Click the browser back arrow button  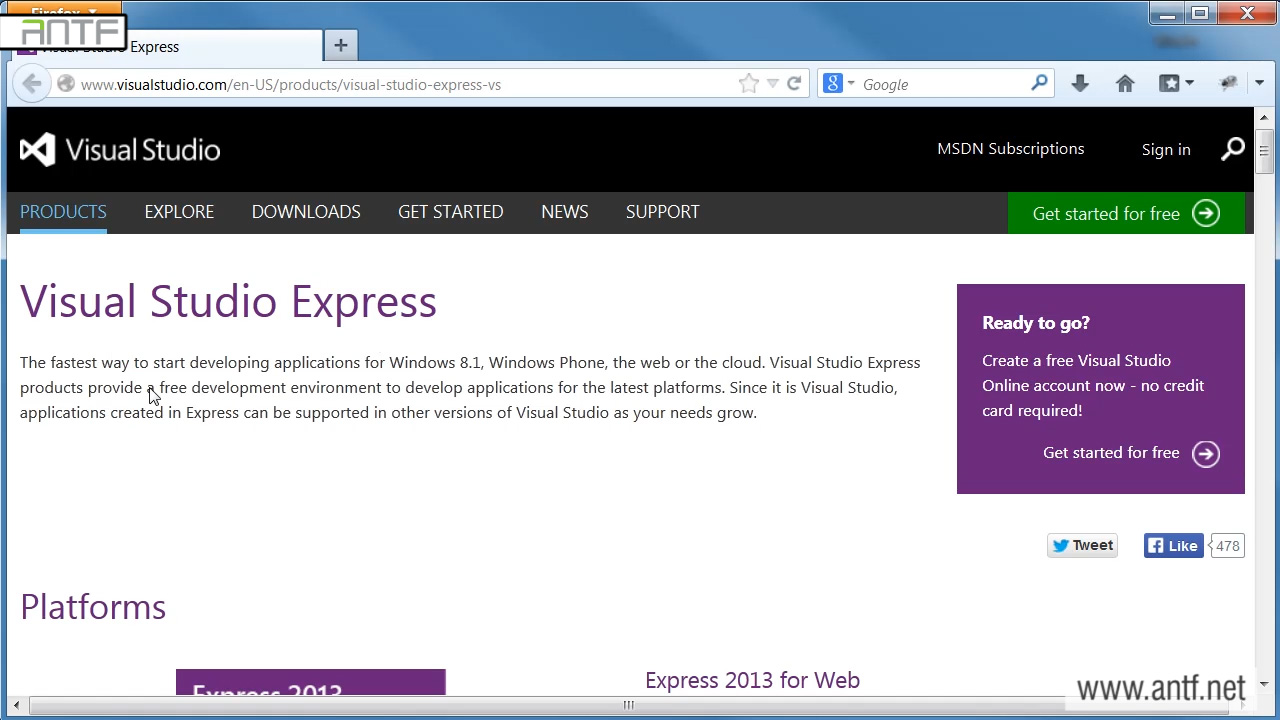pyautogui.click(x=31, y=84)
